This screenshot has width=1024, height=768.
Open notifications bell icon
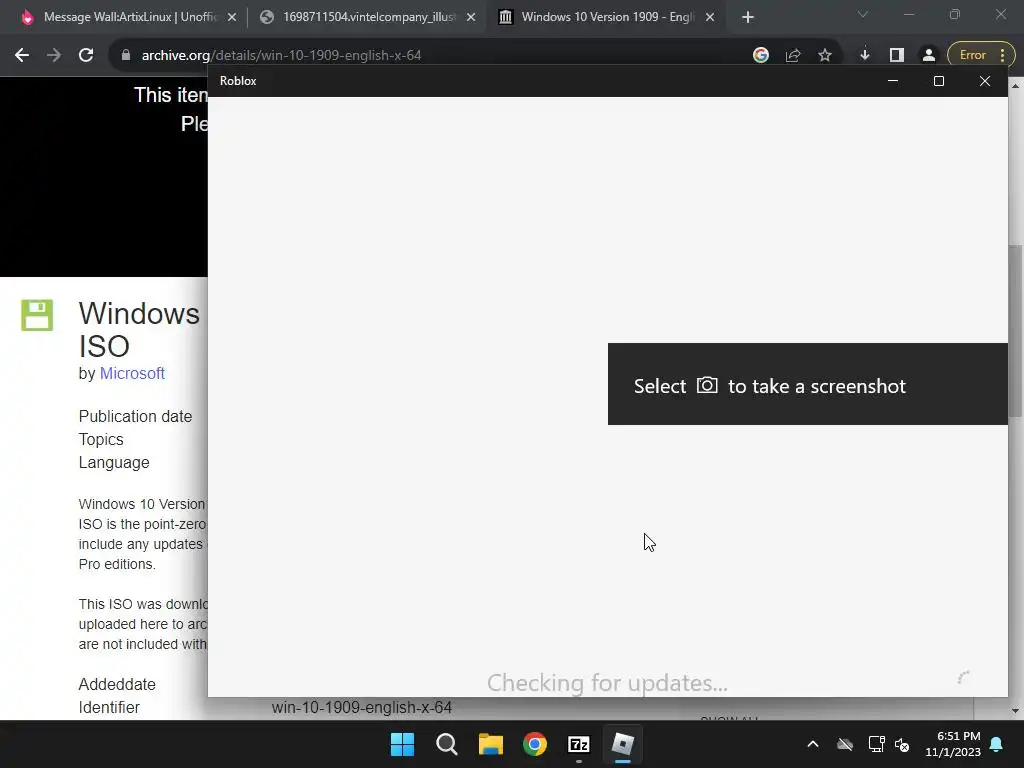(x=997, y=744)
